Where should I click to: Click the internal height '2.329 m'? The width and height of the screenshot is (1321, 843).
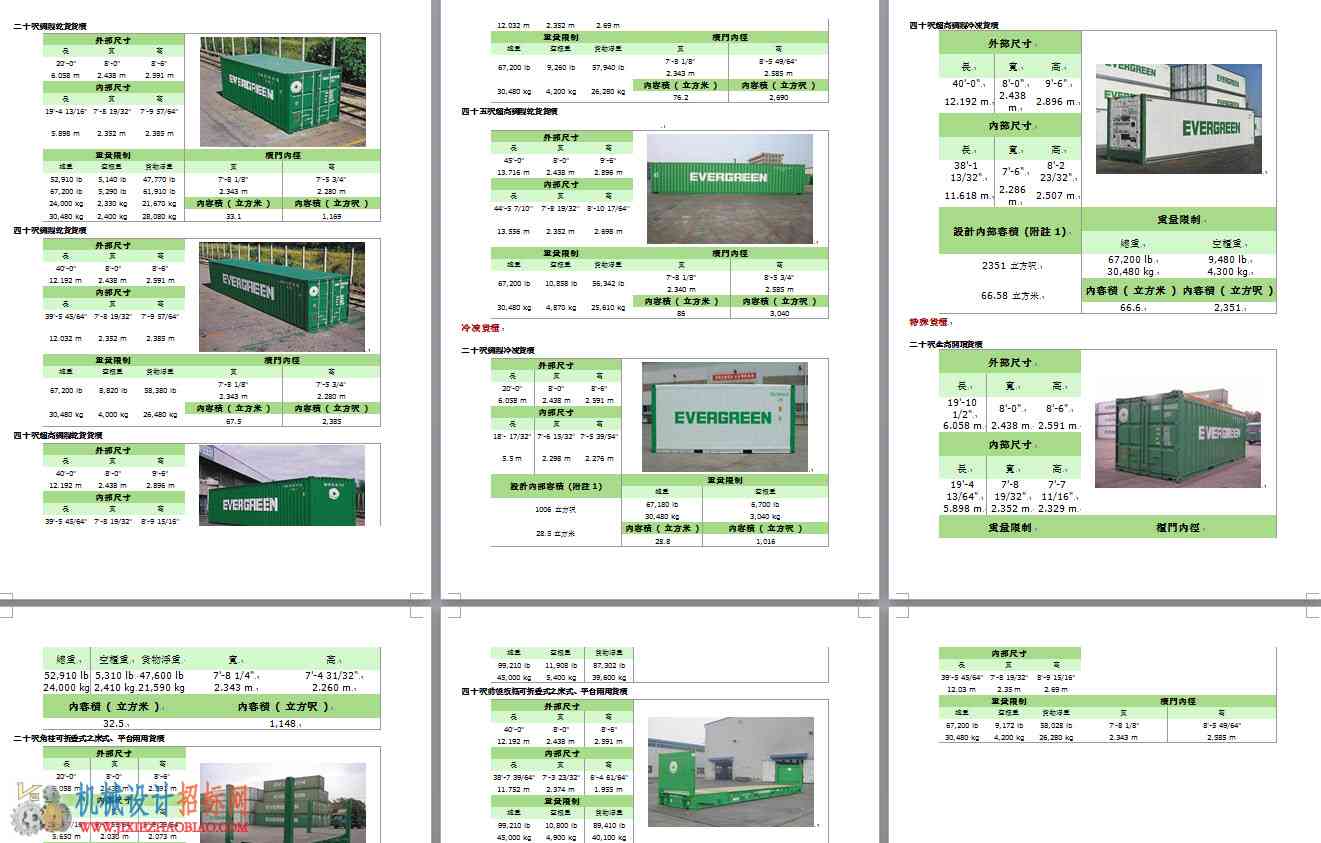point(1056,509)
